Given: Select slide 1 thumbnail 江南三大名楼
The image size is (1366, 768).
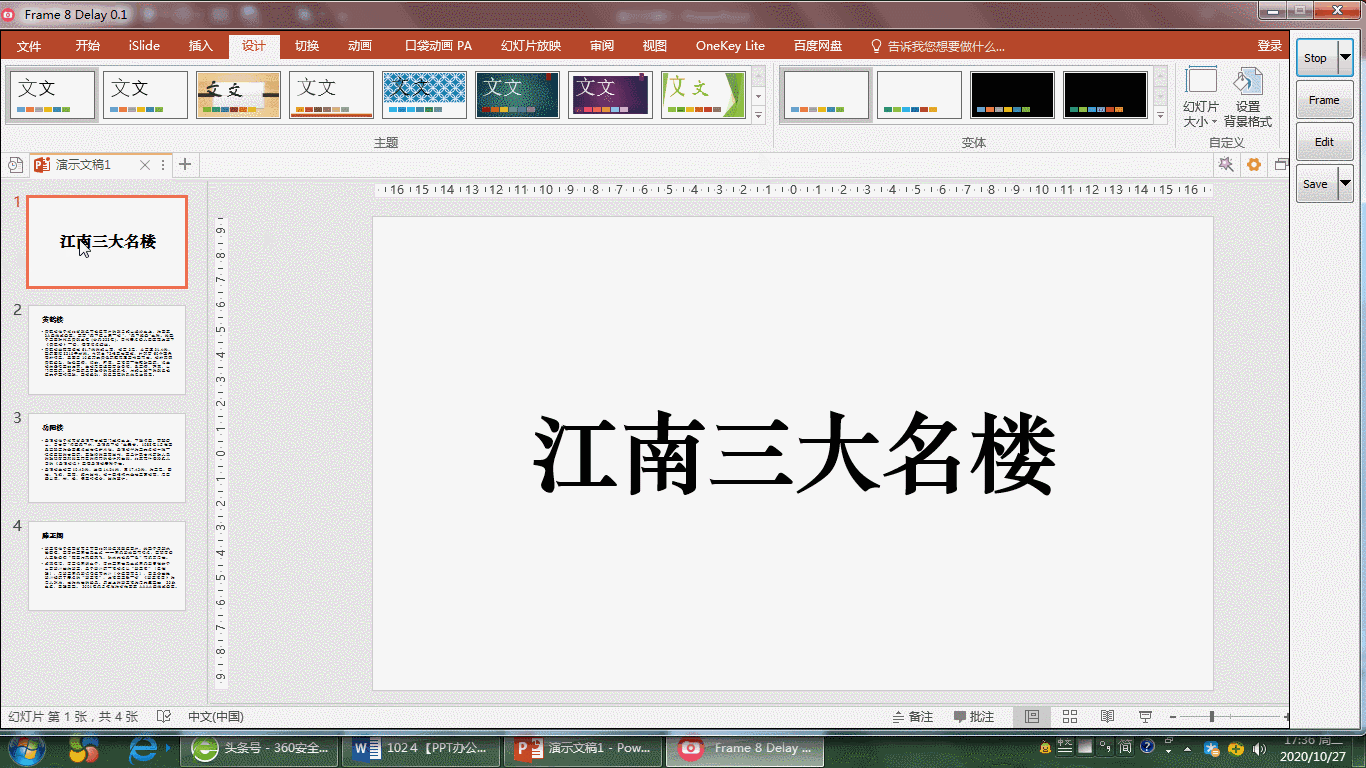Looking at the screenshot, I should 107,242.
